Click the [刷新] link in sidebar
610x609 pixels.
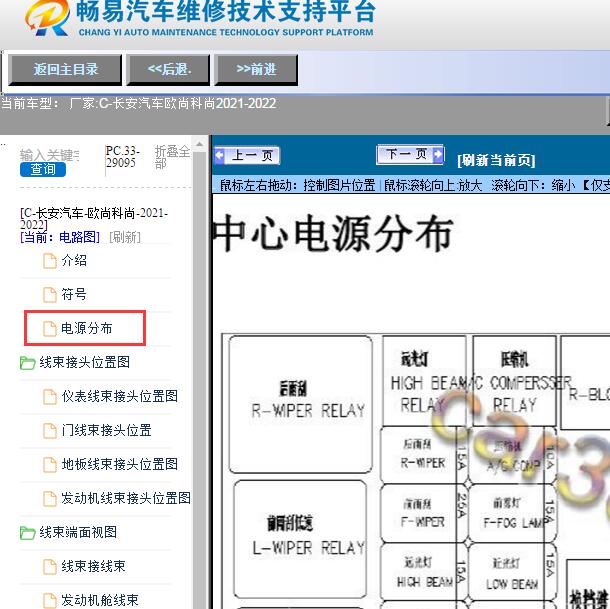tap(125, 237)
